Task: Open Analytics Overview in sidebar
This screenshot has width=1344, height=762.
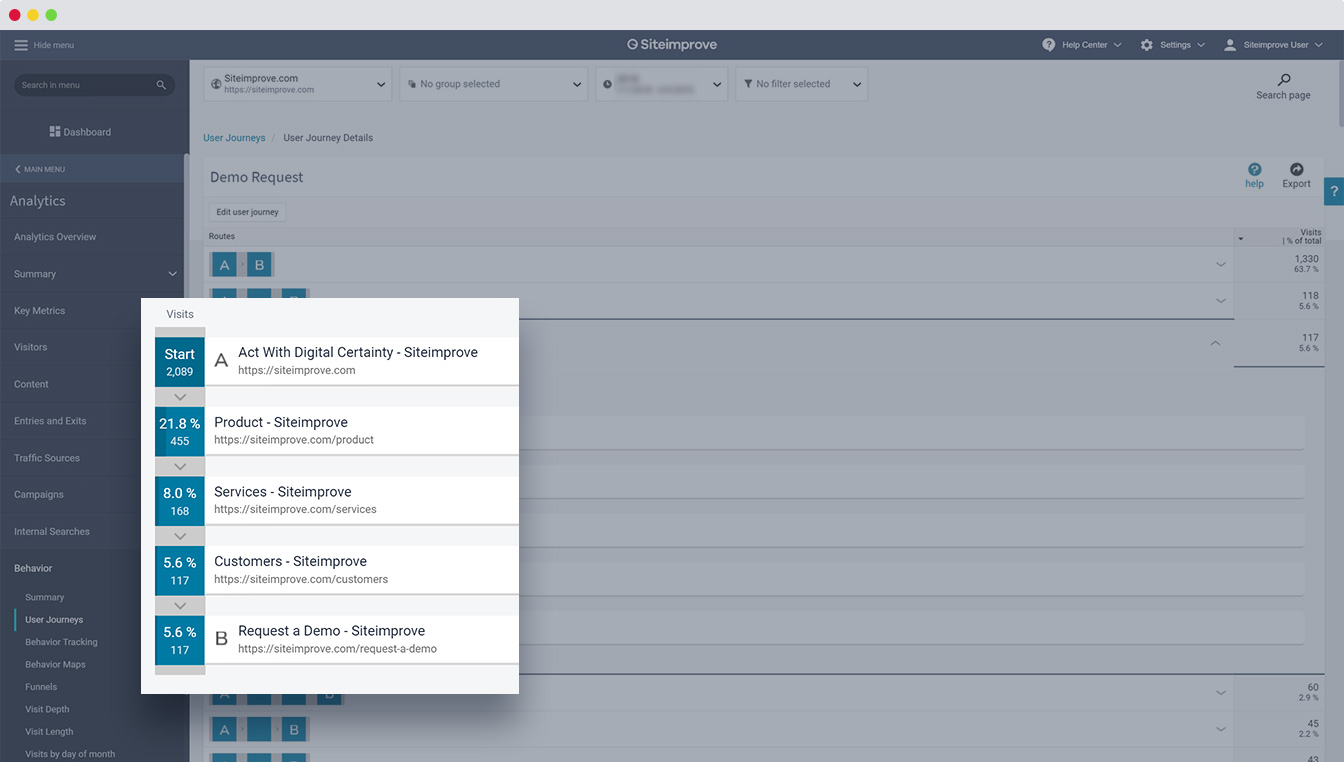Action: (55, 237)
